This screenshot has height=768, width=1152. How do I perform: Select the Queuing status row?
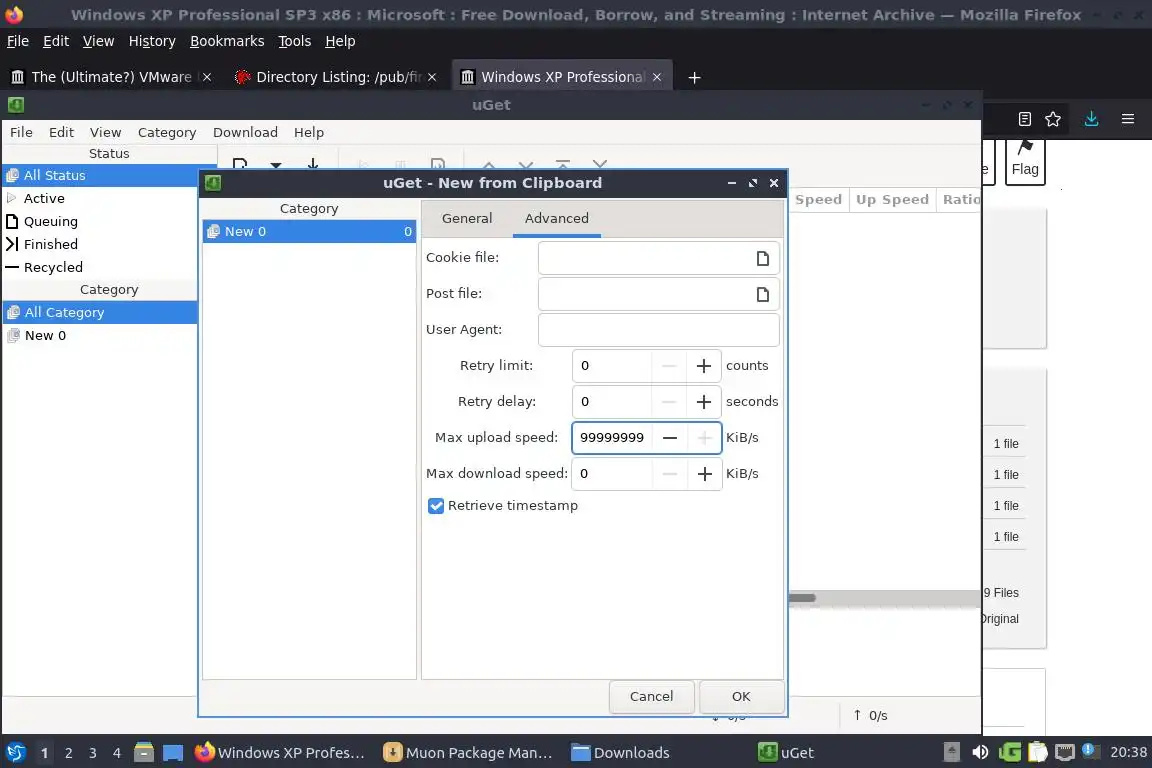pyautogui.click(x=99, y=221)
